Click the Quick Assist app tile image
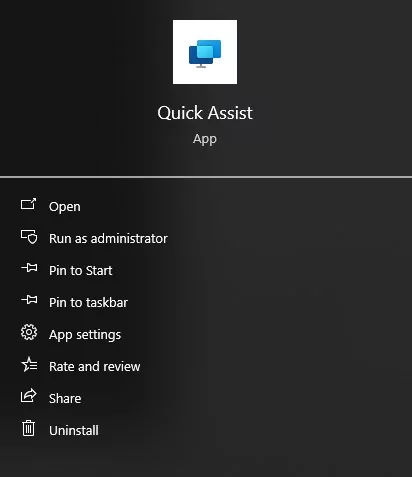This screenshot has width=412, height=477. (205, 52)
